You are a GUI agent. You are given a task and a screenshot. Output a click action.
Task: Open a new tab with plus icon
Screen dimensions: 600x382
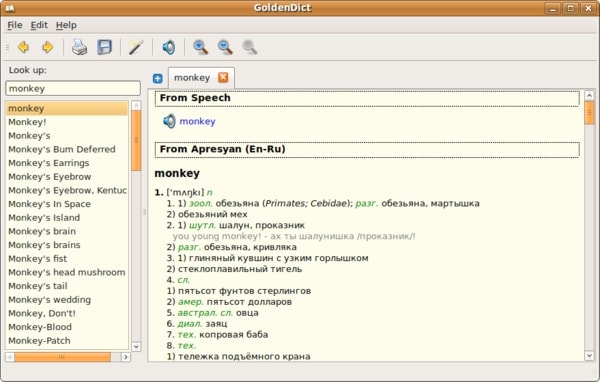pyautogui.click(x=158, y=78)
